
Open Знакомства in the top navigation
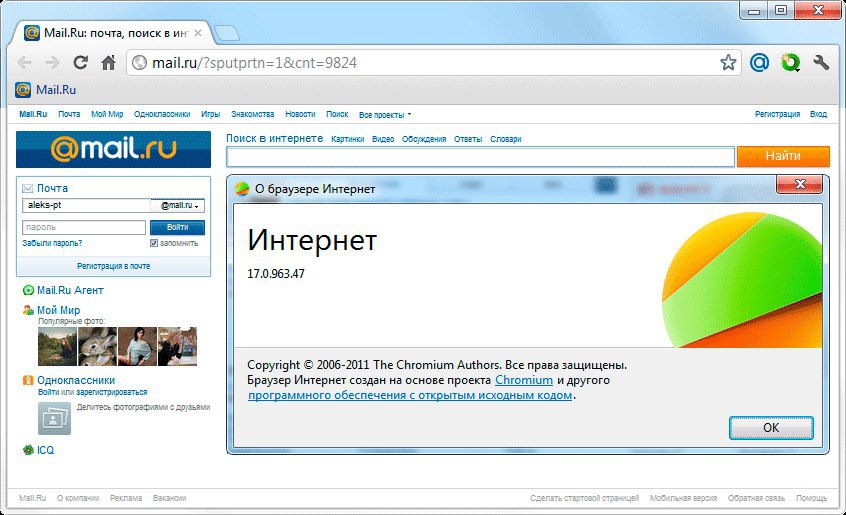pos(253,114)
